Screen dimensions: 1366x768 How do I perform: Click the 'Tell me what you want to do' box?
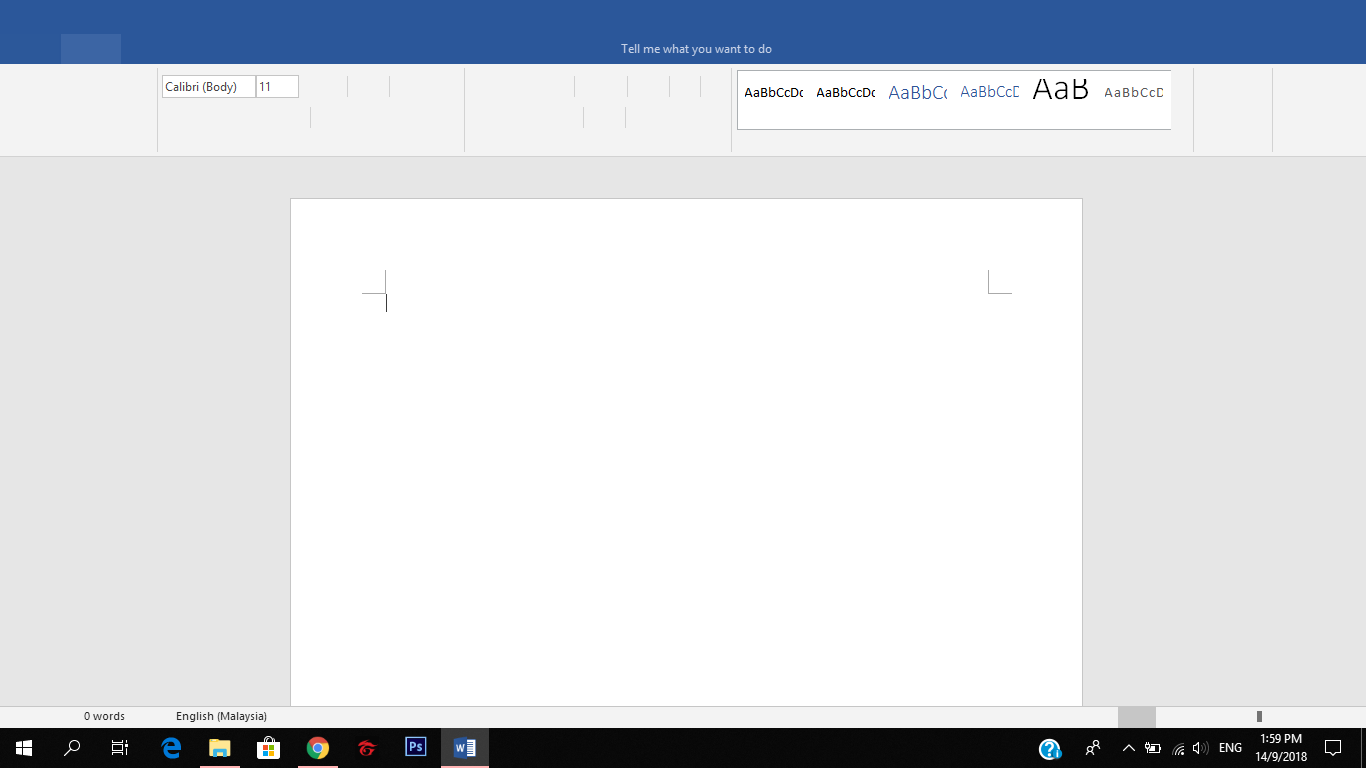tap(696, 49)
